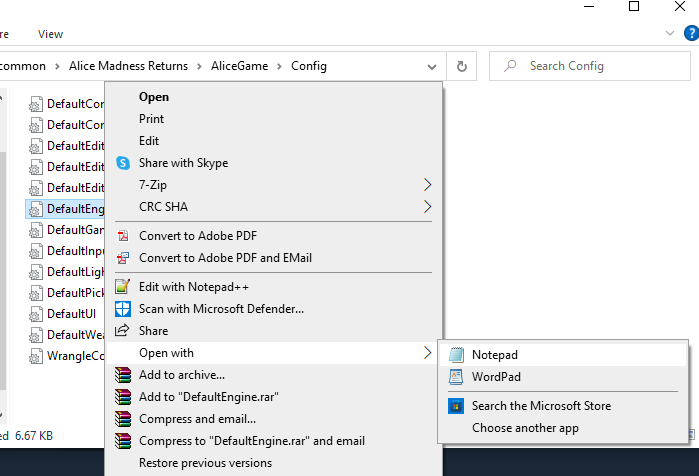
Task: Click the Microsoft Store icon in submenu
Action: (456, 406)
